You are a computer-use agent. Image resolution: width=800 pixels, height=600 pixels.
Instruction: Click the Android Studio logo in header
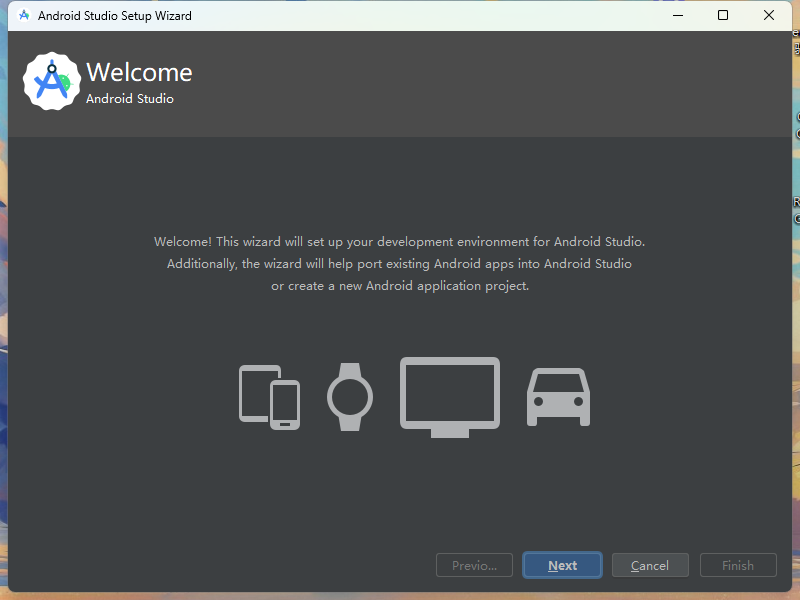tap(52, 81)
